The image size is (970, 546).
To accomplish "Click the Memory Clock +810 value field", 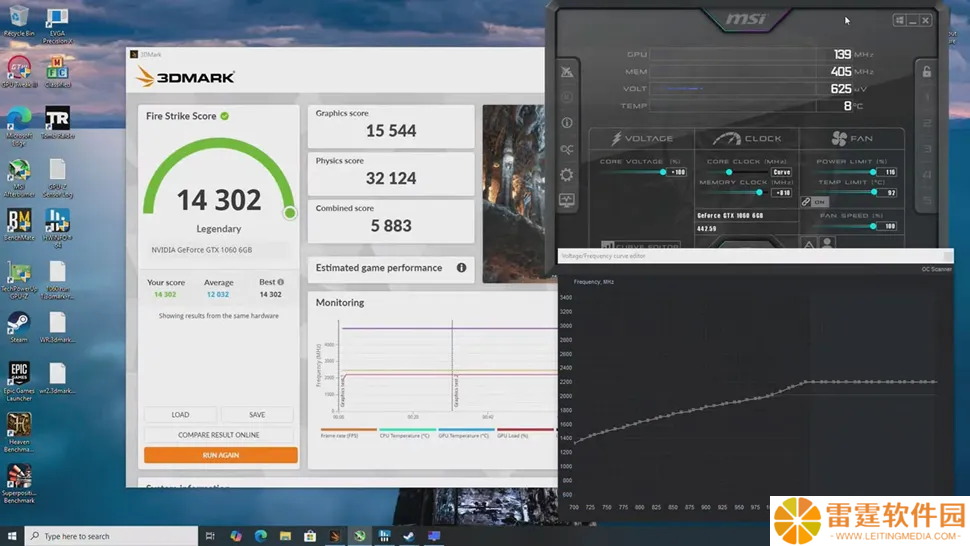I will (x=783, y=192).
